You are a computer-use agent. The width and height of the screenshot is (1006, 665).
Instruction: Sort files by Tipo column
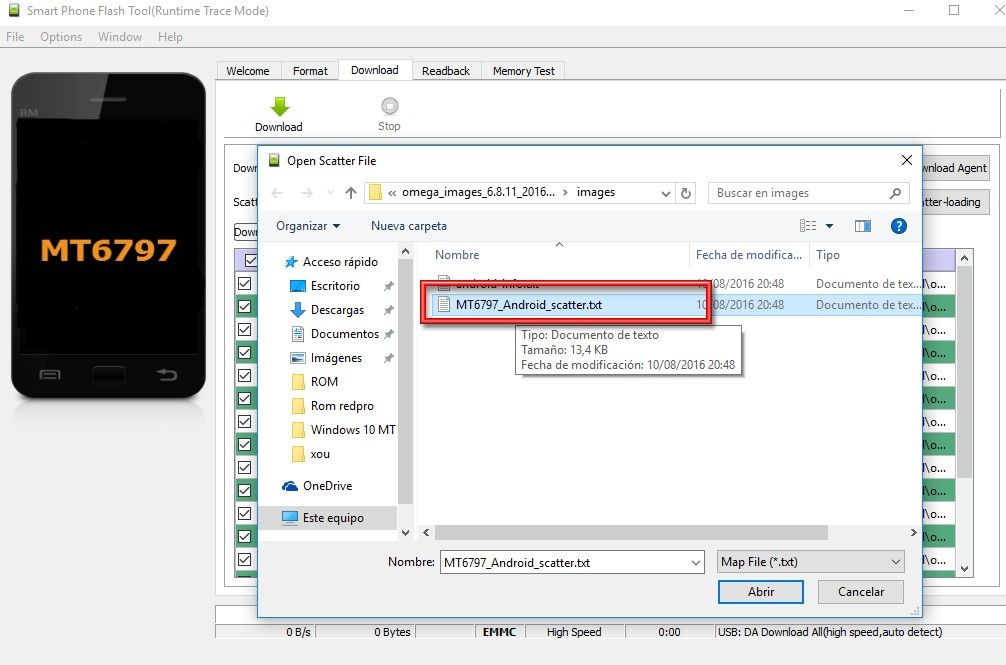(828, 255)
